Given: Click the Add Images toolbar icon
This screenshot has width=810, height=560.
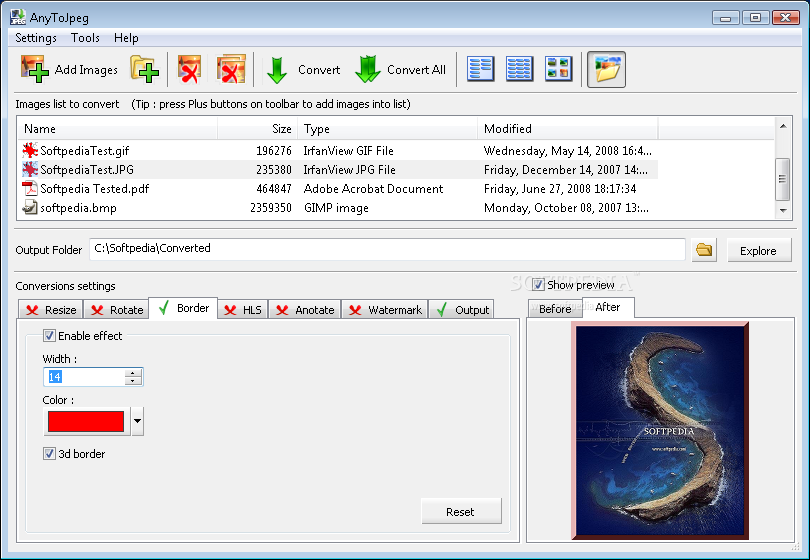Looking at the screenshot, I should pyautogui.click(x=35, y=69).
